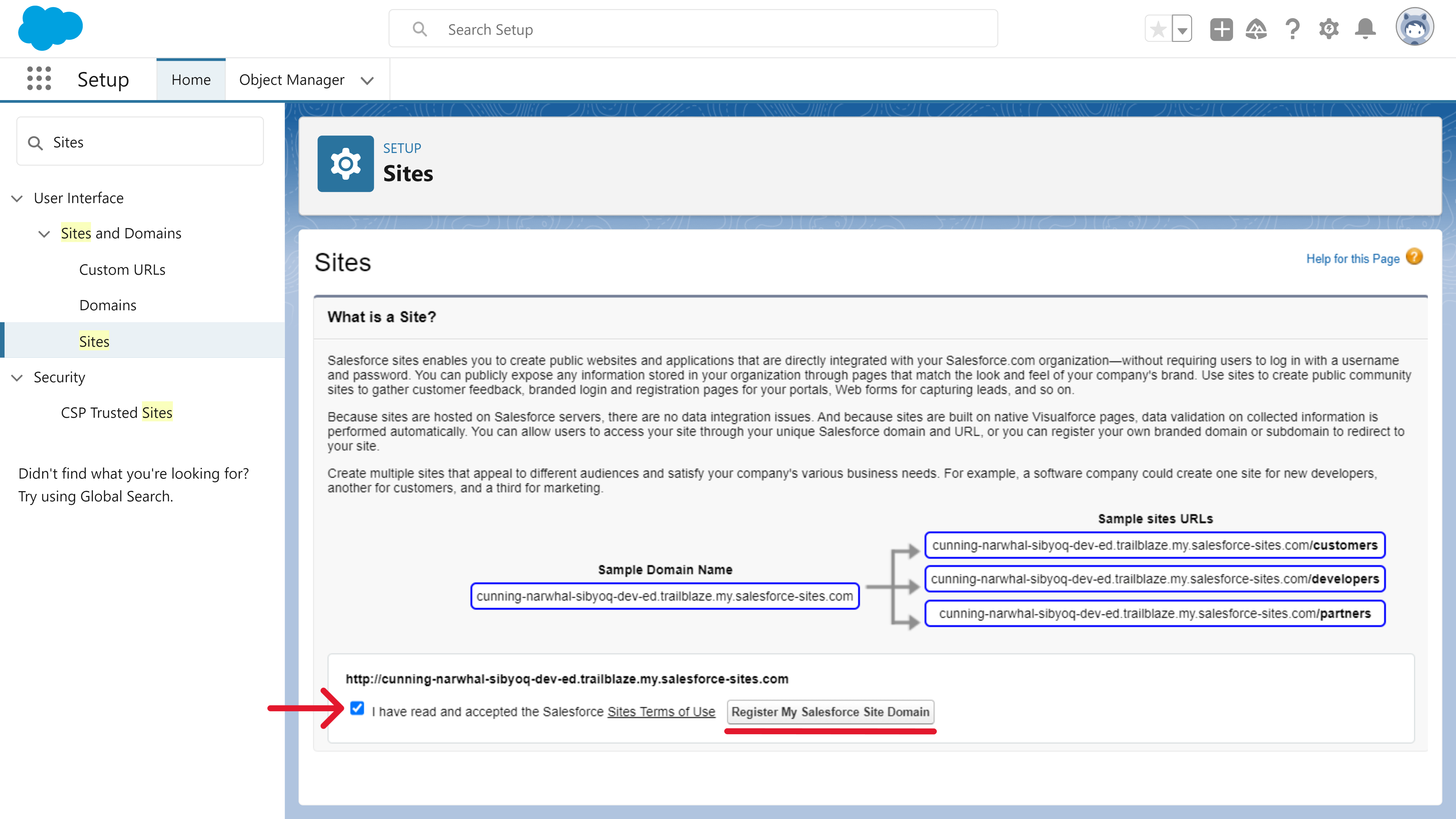Image resolution: width=1456 pixels, height=819 pixels.
Task: Open the Help question mark icon
Action: pos(1292,29)
